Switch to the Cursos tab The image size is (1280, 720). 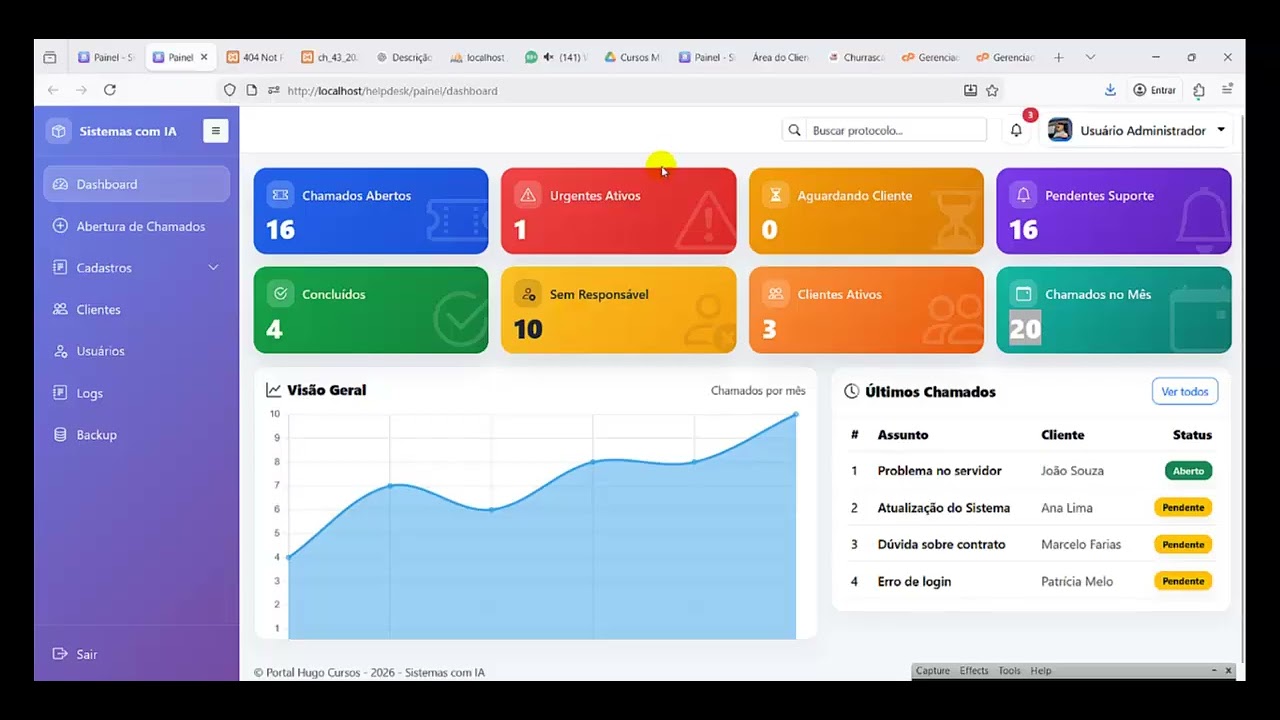click(632, 57)
